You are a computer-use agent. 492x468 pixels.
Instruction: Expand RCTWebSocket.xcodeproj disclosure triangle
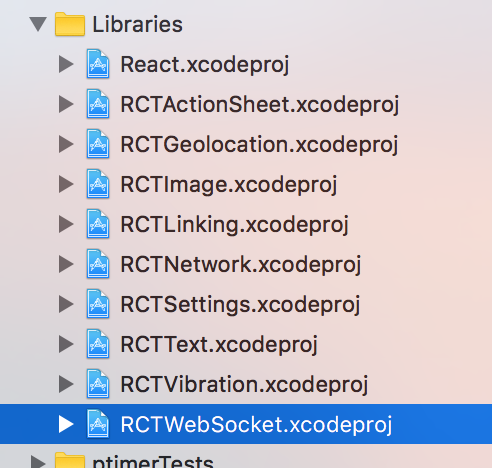click(66, 424)
